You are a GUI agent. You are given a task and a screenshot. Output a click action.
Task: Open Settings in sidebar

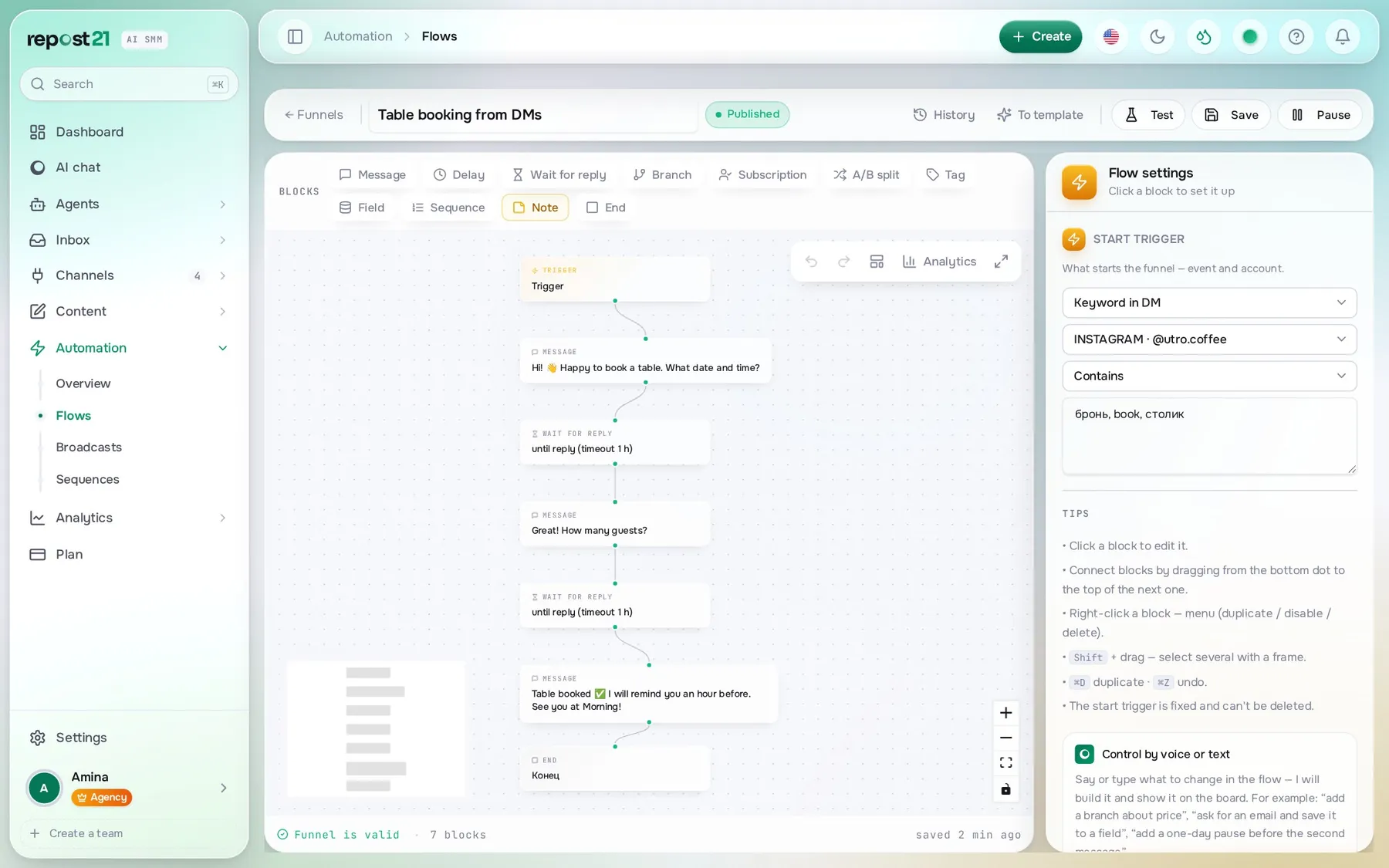point(129,738)
